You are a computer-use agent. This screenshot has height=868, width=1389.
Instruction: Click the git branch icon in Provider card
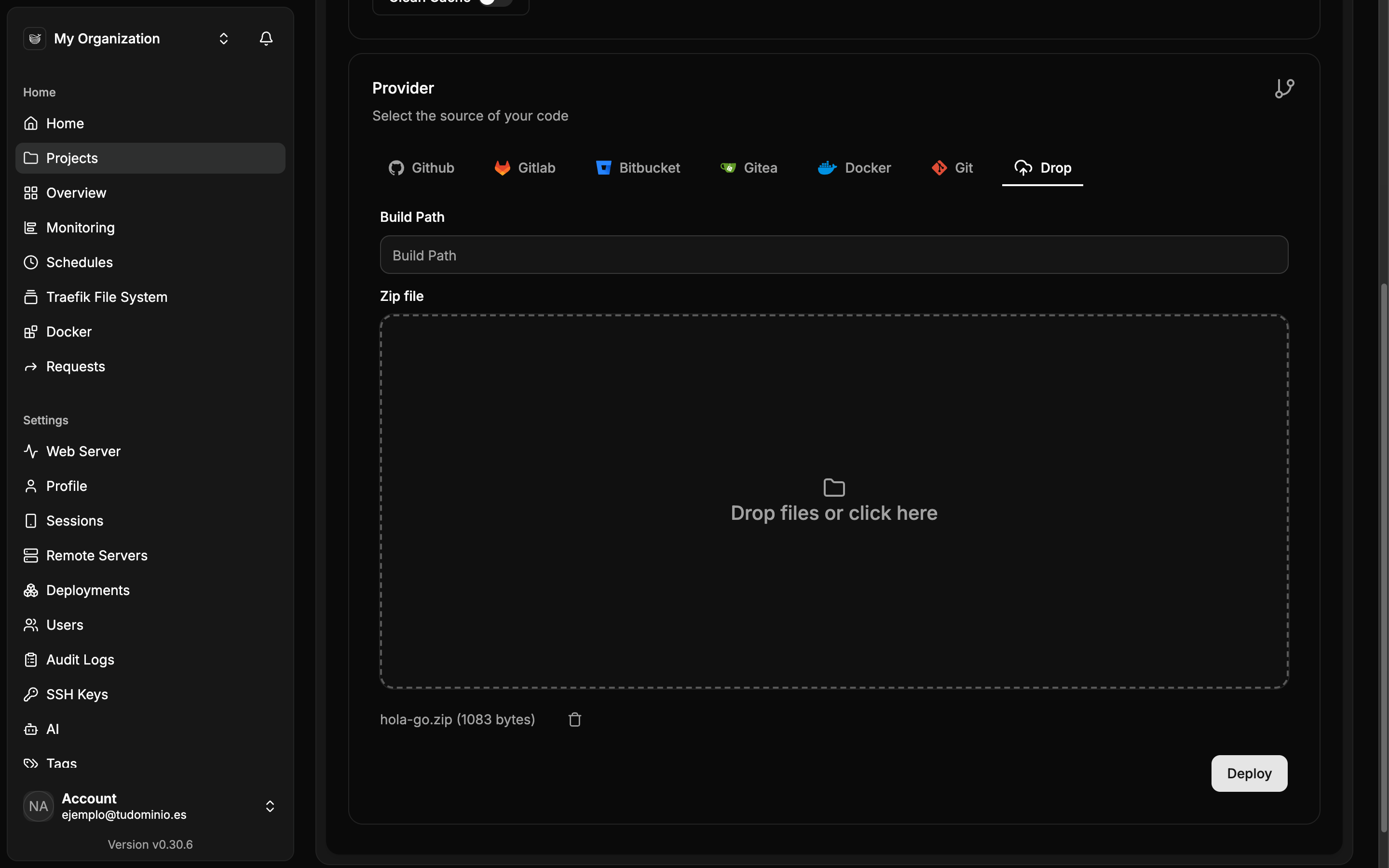click(x=1284, y=88)
